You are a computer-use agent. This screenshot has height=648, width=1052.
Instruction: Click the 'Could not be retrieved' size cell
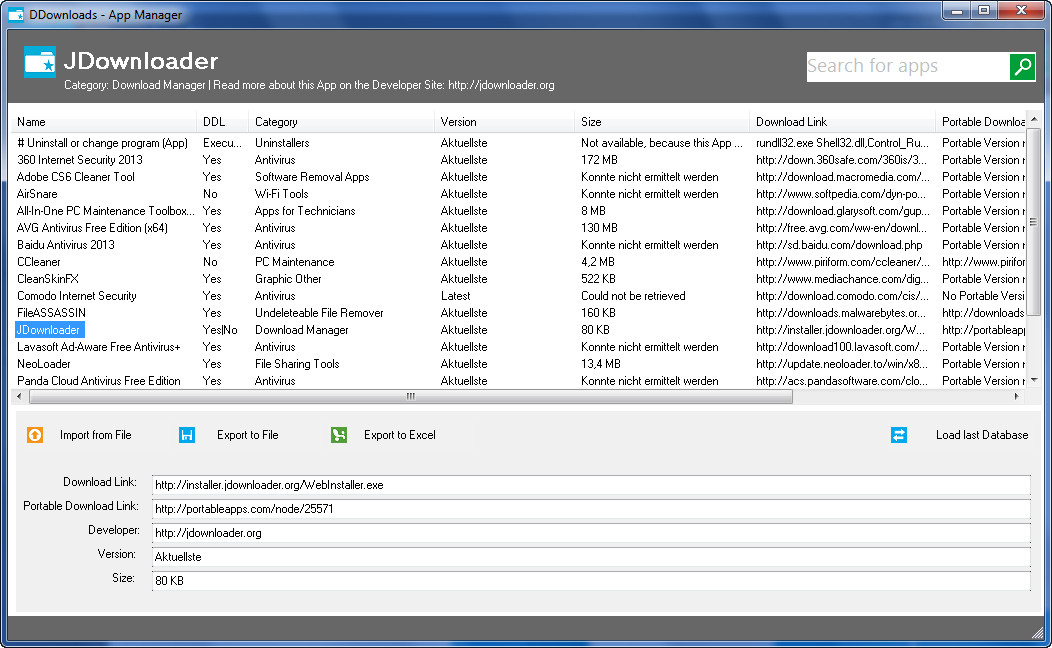[x=633, y=296]
